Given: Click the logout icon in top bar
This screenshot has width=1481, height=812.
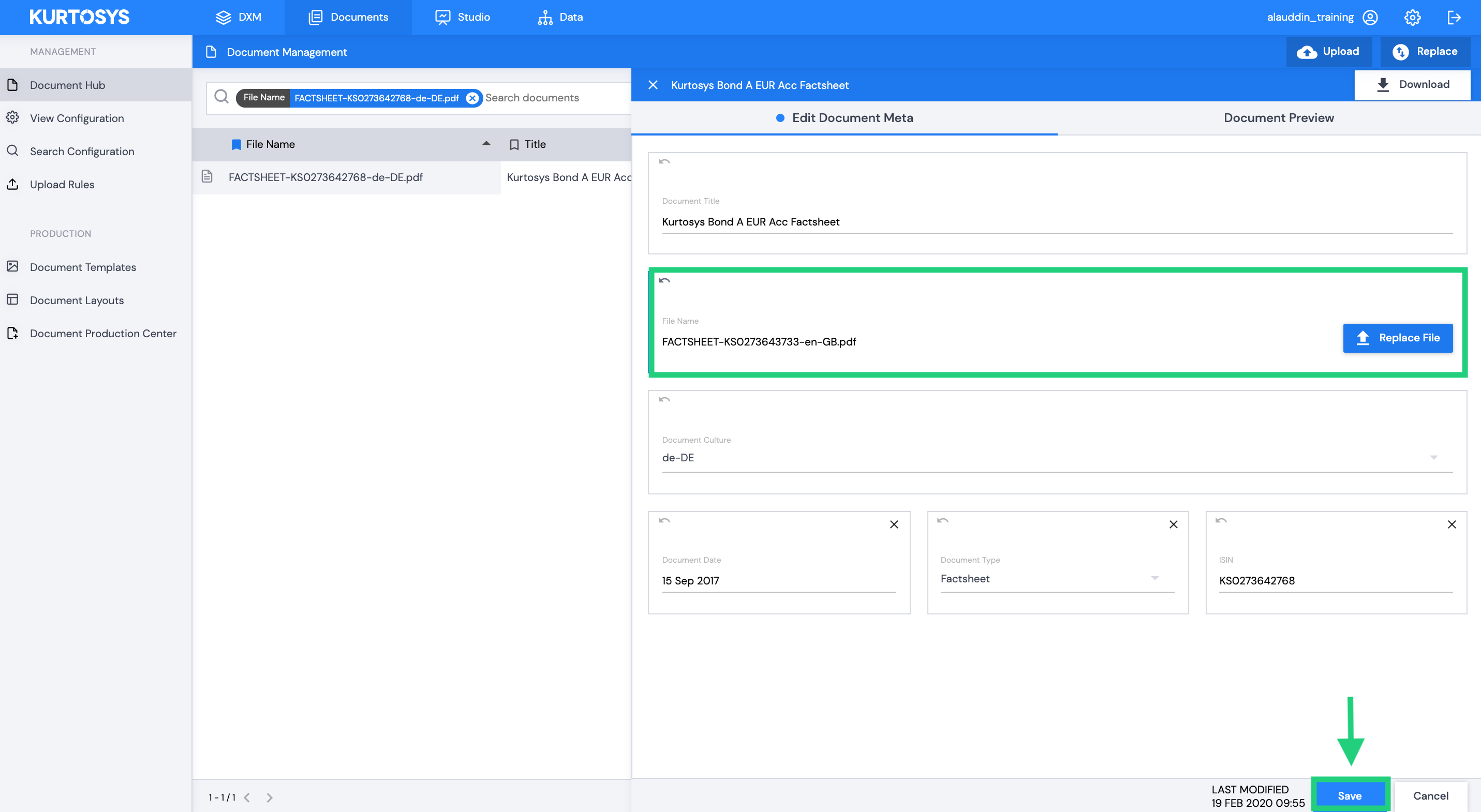Looking at the screenshot, I should (1454, 17).
